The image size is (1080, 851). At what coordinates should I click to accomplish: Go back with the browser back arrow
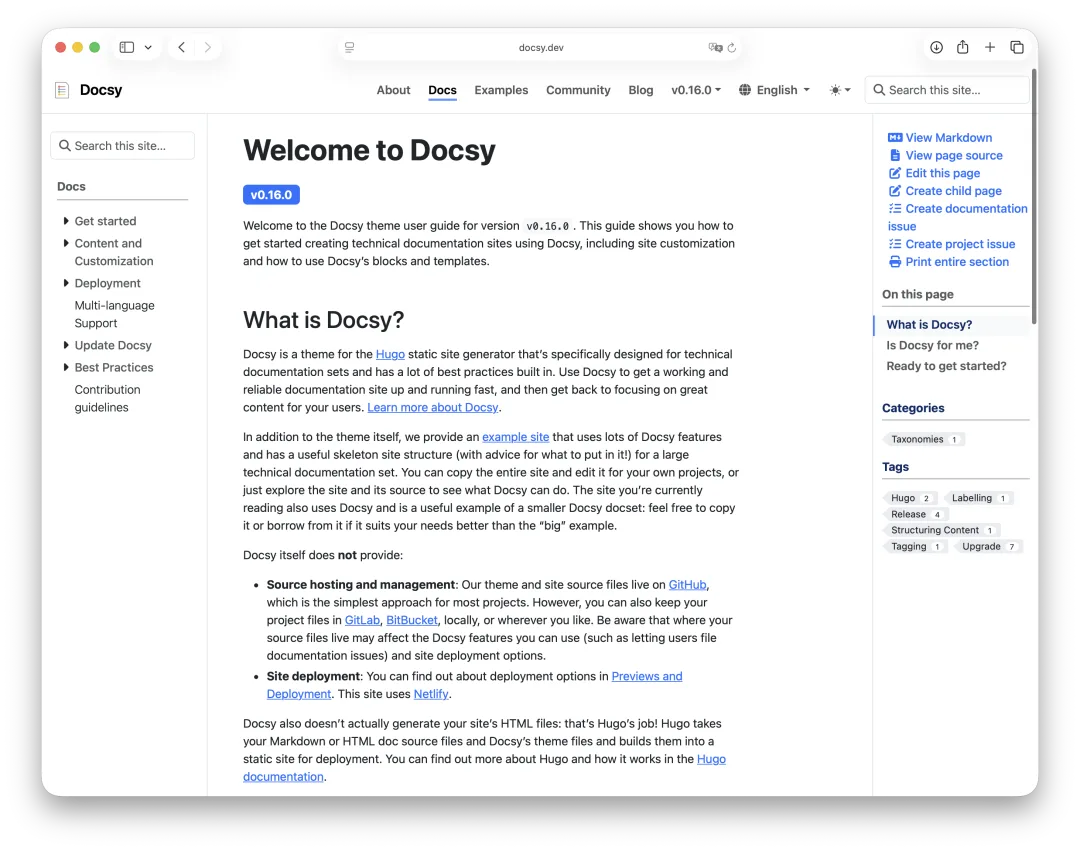click(182, 48)
